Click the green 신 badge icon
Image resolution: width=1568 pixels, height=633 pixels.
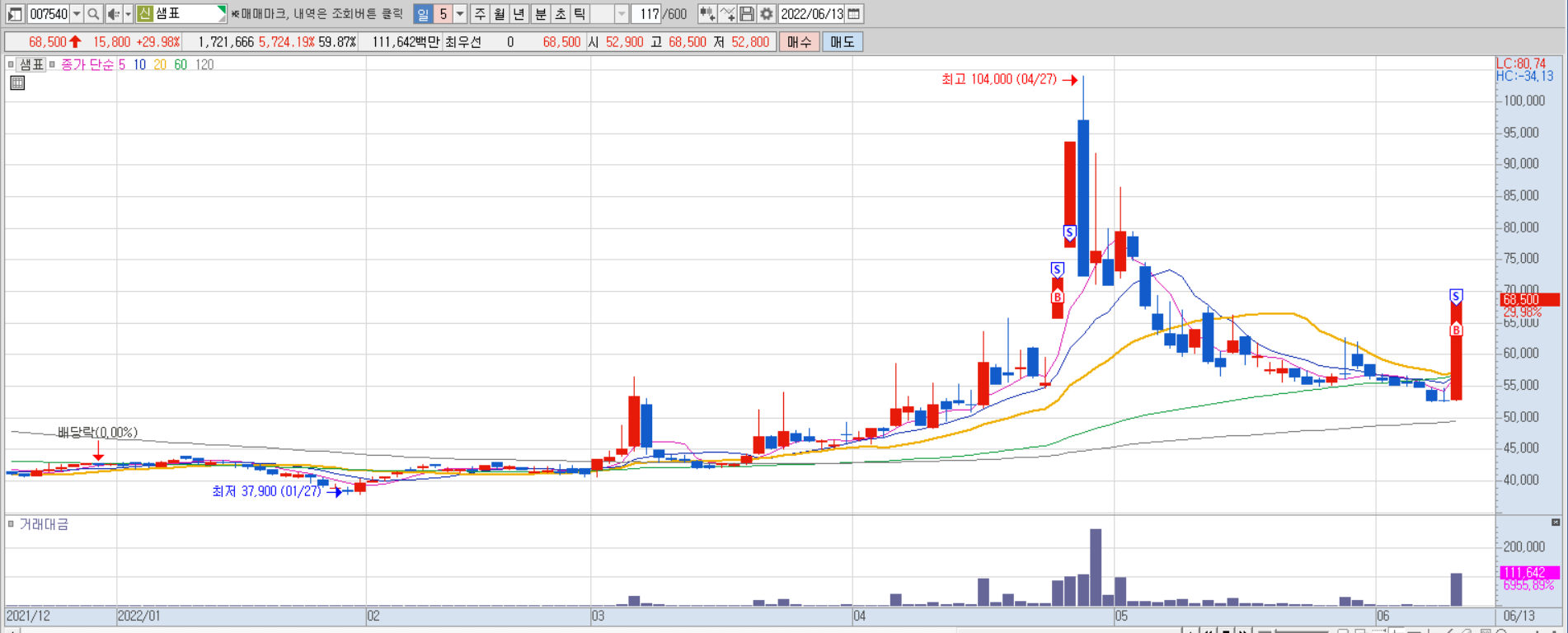(x=145, y=14)
